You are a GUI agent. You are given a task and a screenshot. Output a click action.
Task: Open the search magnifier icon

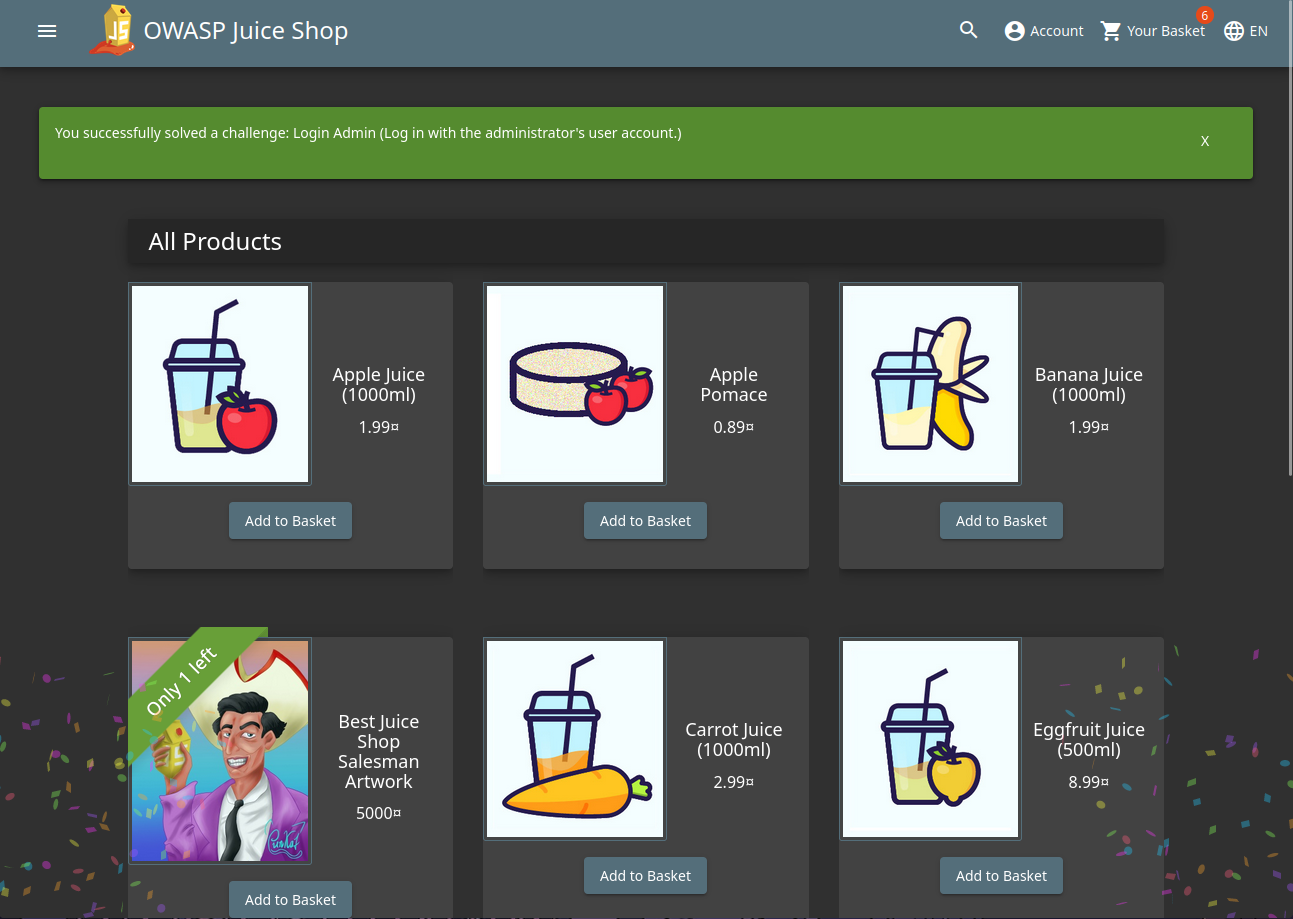968,30
